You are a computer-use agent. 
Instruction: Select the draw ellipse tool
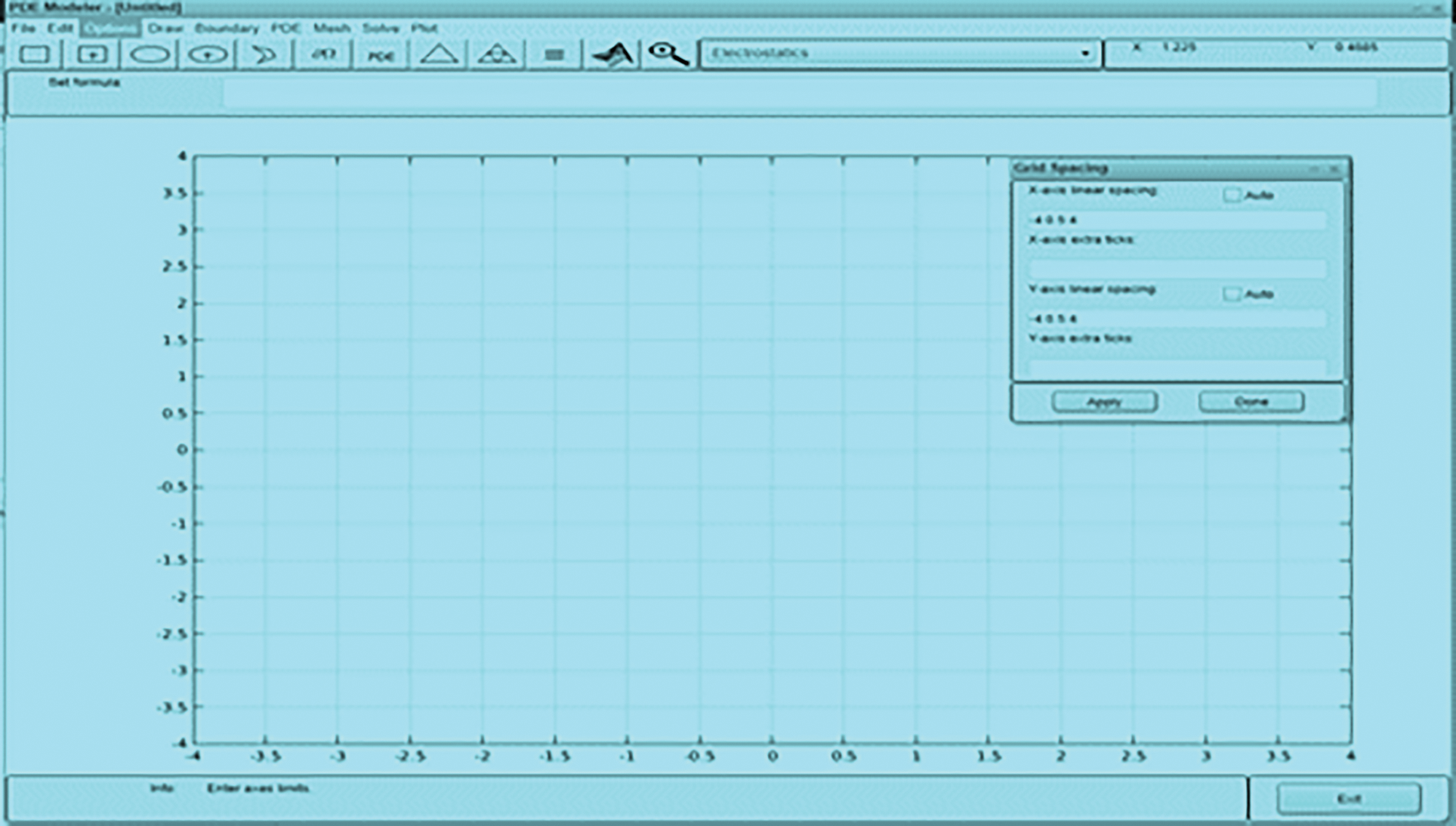(x=150, y=54)
